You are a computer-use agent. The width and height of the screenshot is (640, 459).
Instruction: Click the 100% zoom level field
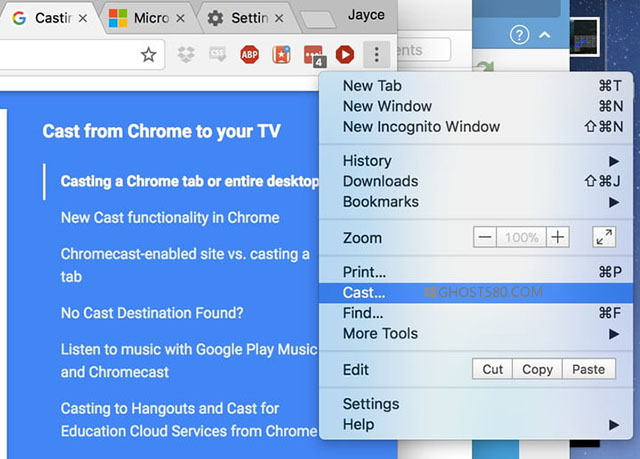[x=521, y=237]
